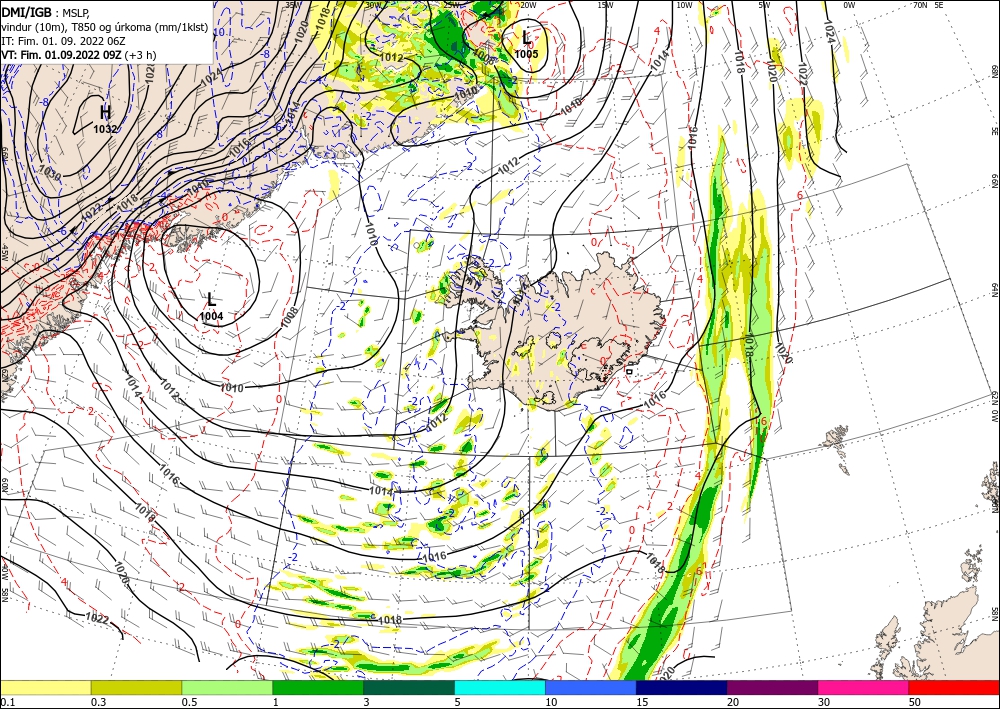
Task: Click the '0.5' legend value
Action: tap(189, 702)
